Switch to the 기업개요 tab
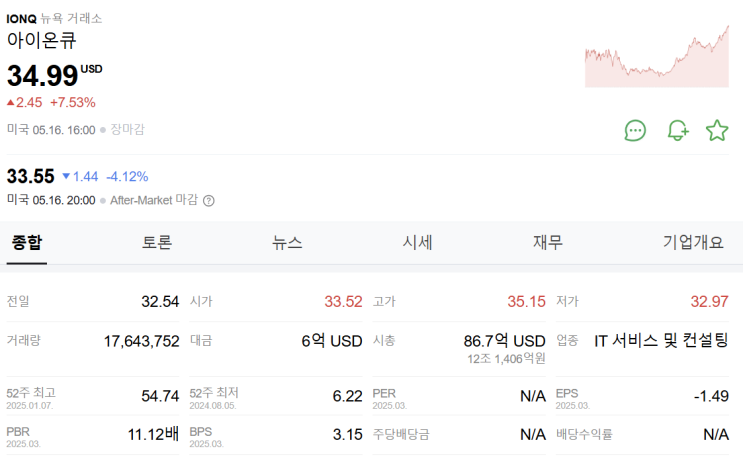743x463 pixels. pyautogui.click(x=692, y=243)
